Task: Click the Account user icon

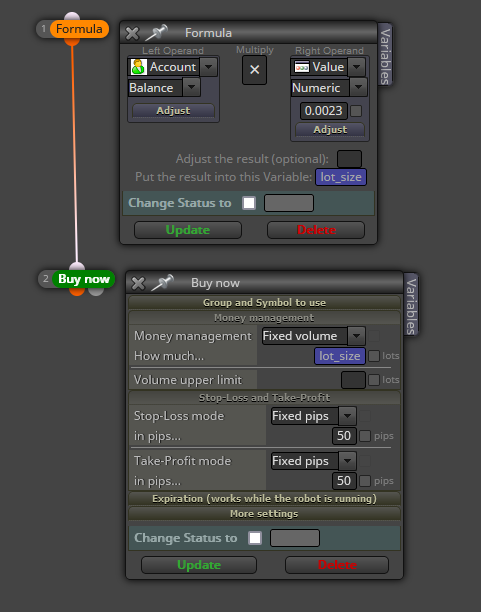Action: point(139,67)
